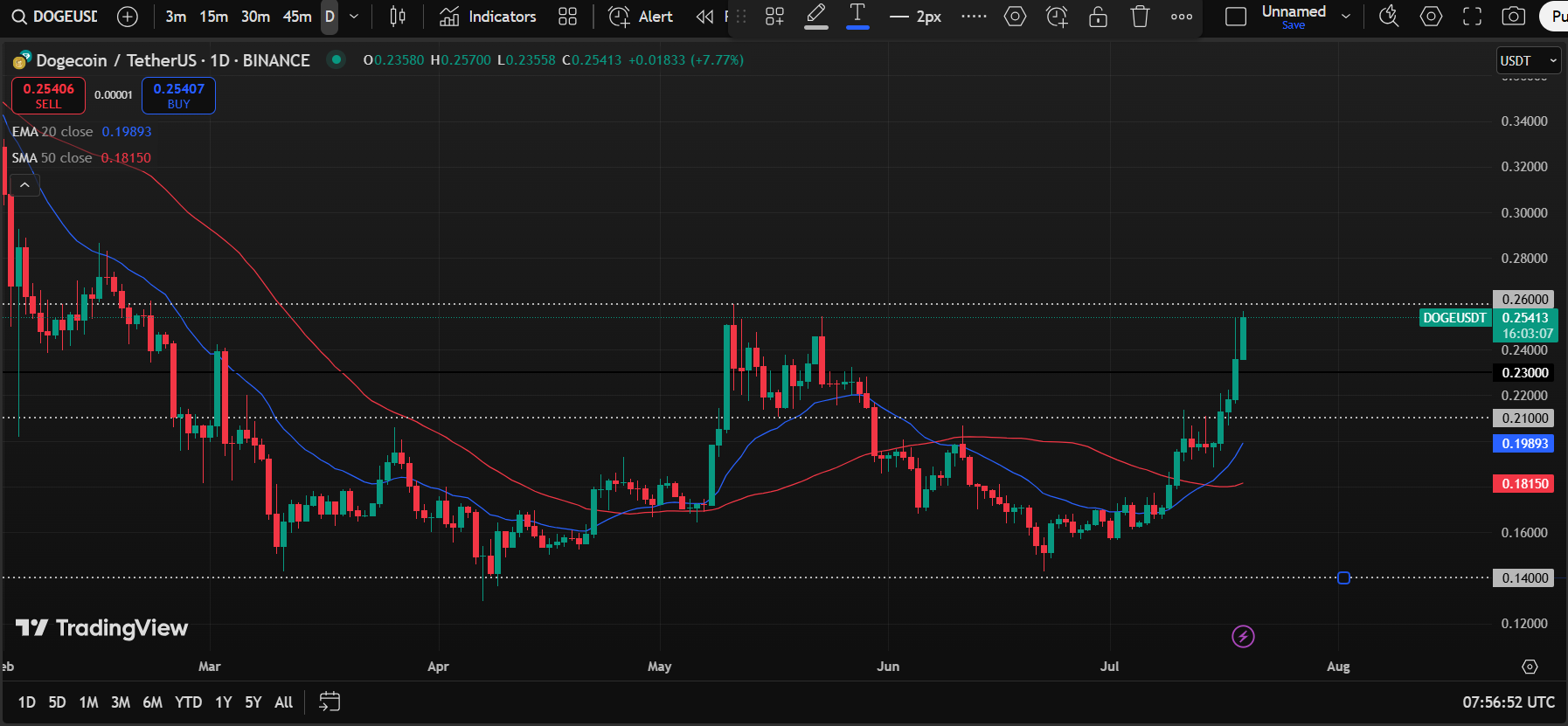The width and height of the screenshot is (1568, 726).
Task: Add alert on drawing clock icon
Action: (1057, 17)
